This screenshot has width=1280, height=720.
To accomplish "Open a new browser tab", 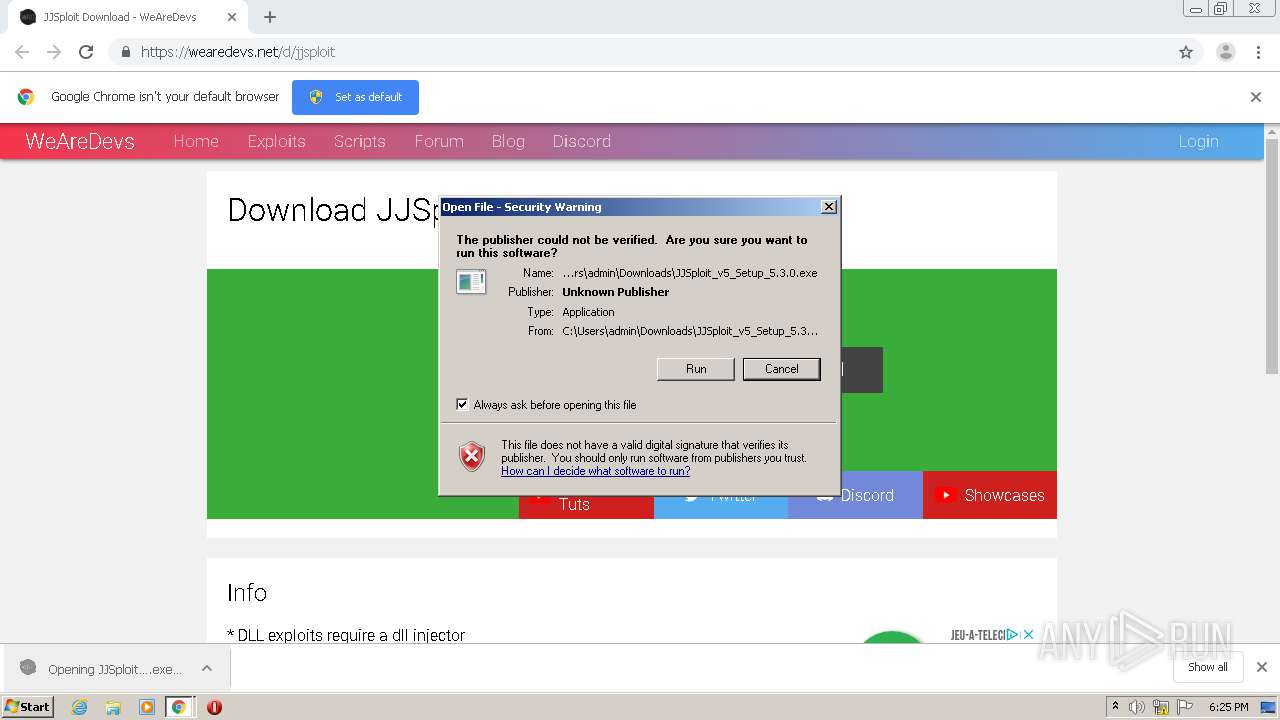I will point(270,17).
